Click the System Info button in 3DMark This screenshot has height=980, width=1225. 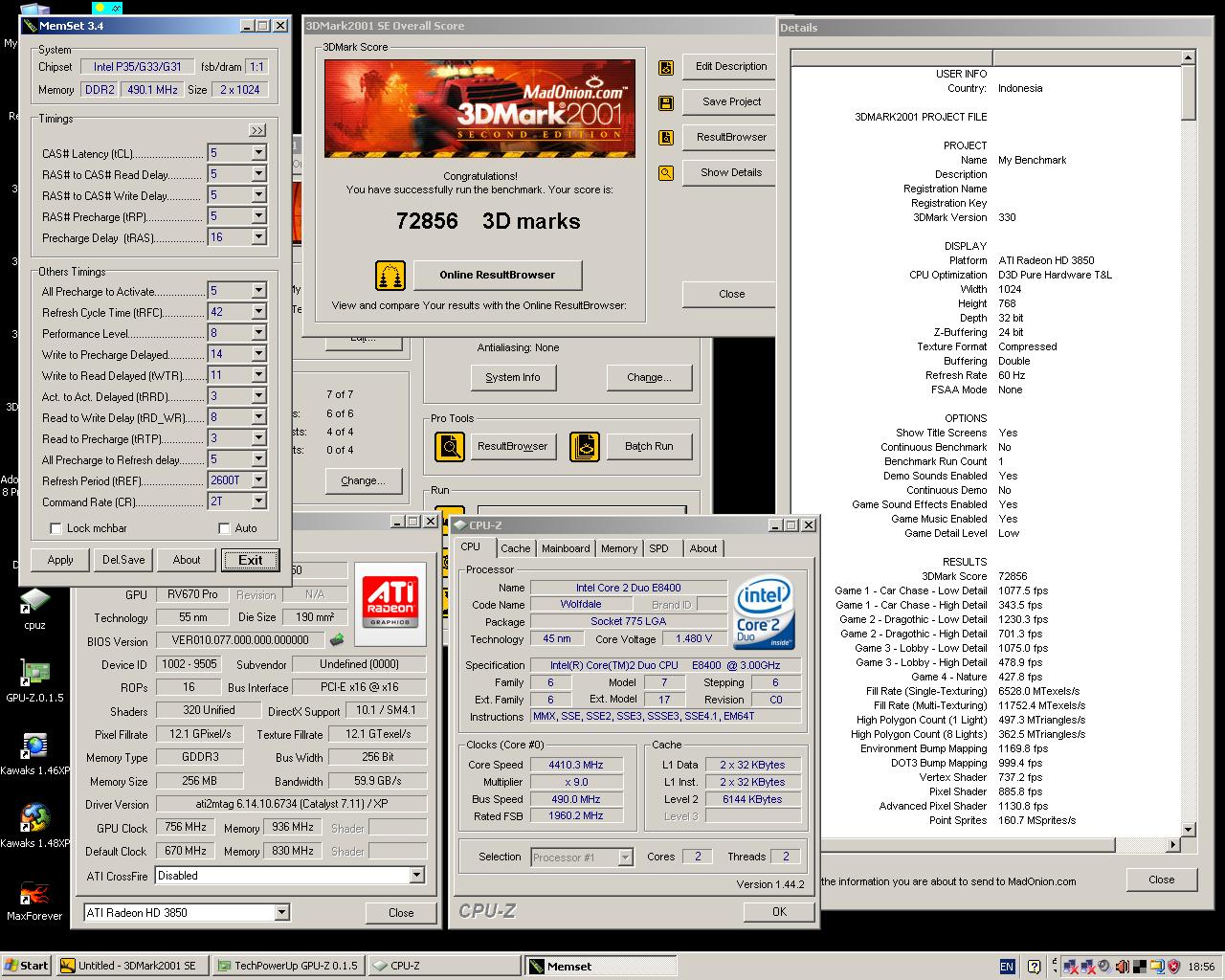512,377
